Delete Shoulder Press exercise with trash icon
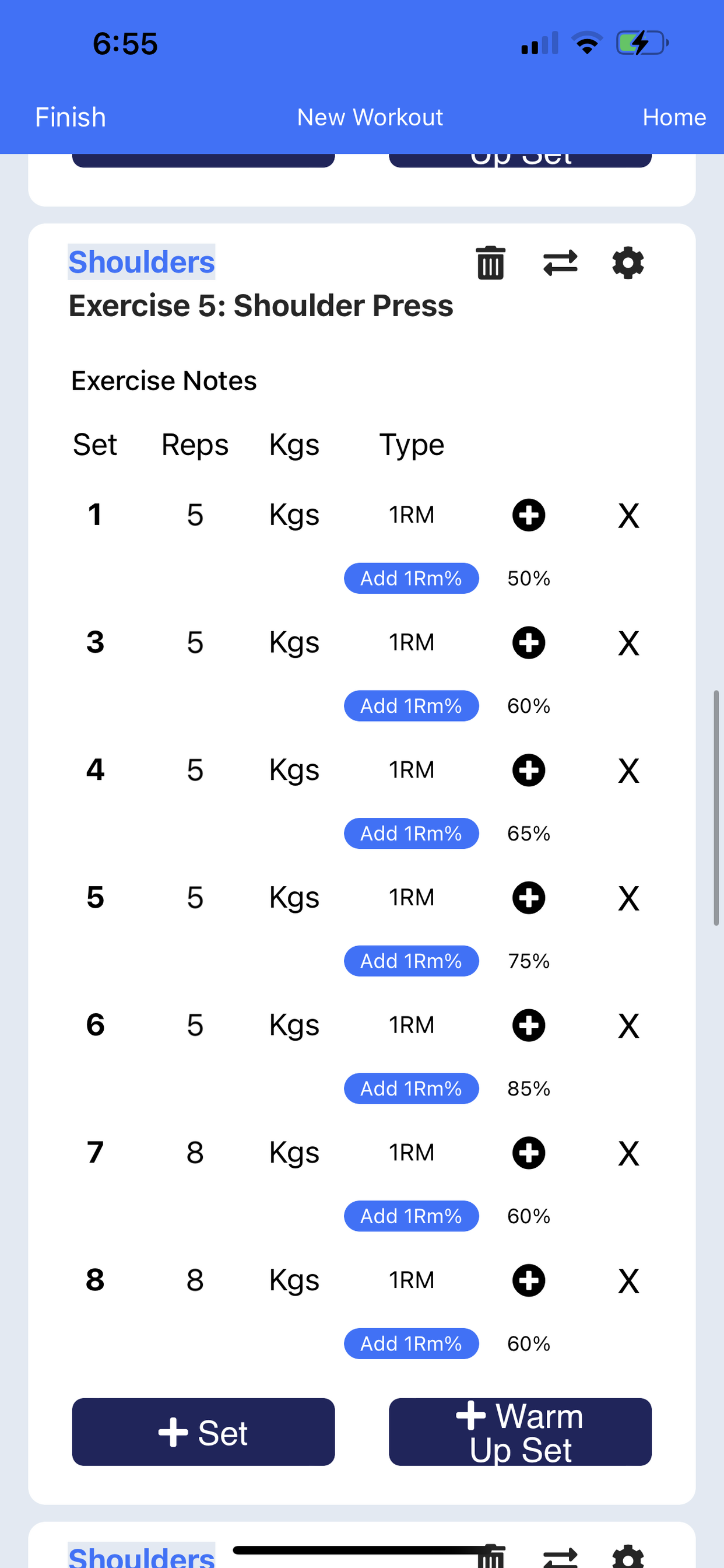Screen dimensions: 724x1568 tap(490, 263)
